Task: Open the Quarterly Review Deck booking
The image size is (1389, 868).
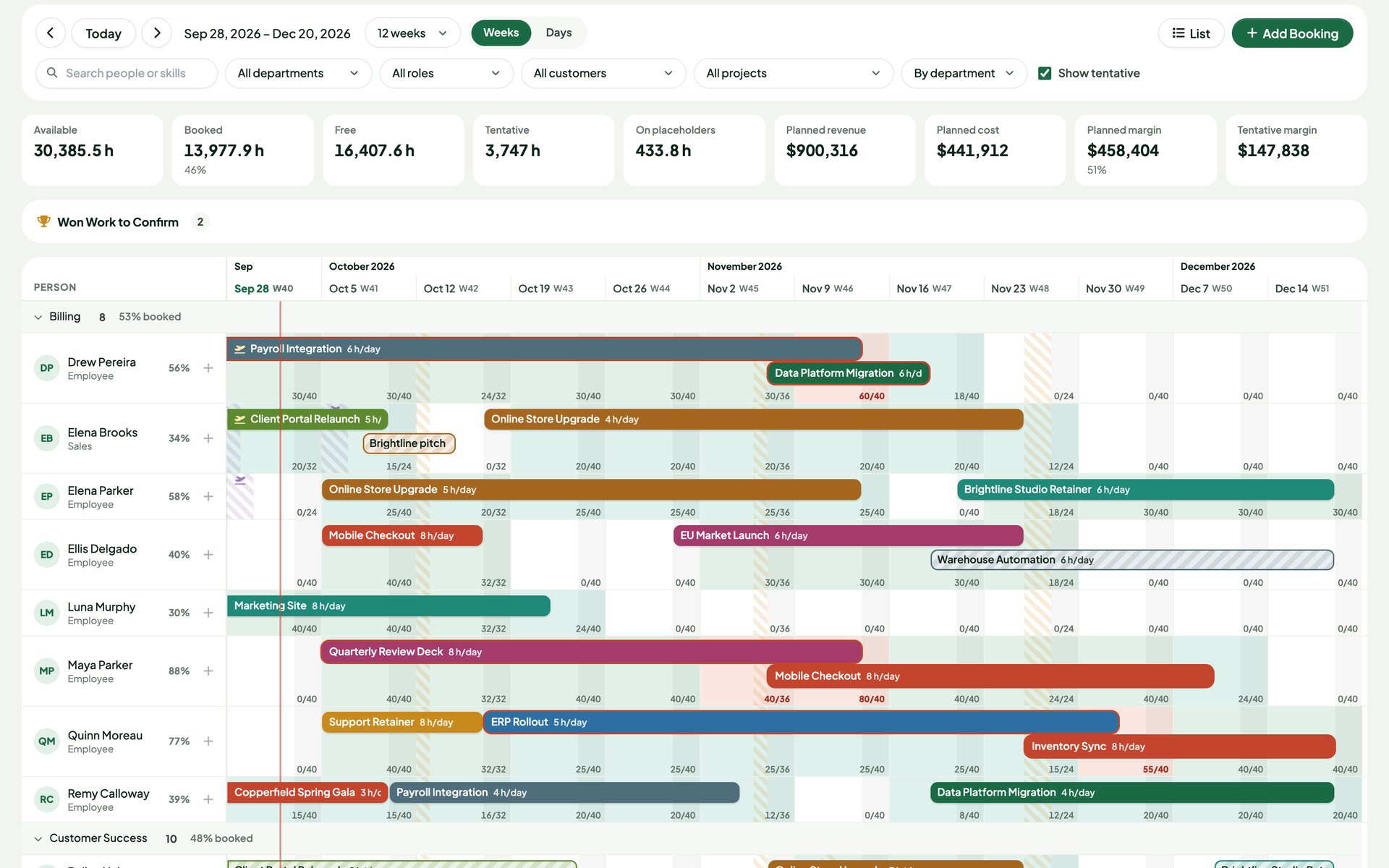Action: (592, 652)
